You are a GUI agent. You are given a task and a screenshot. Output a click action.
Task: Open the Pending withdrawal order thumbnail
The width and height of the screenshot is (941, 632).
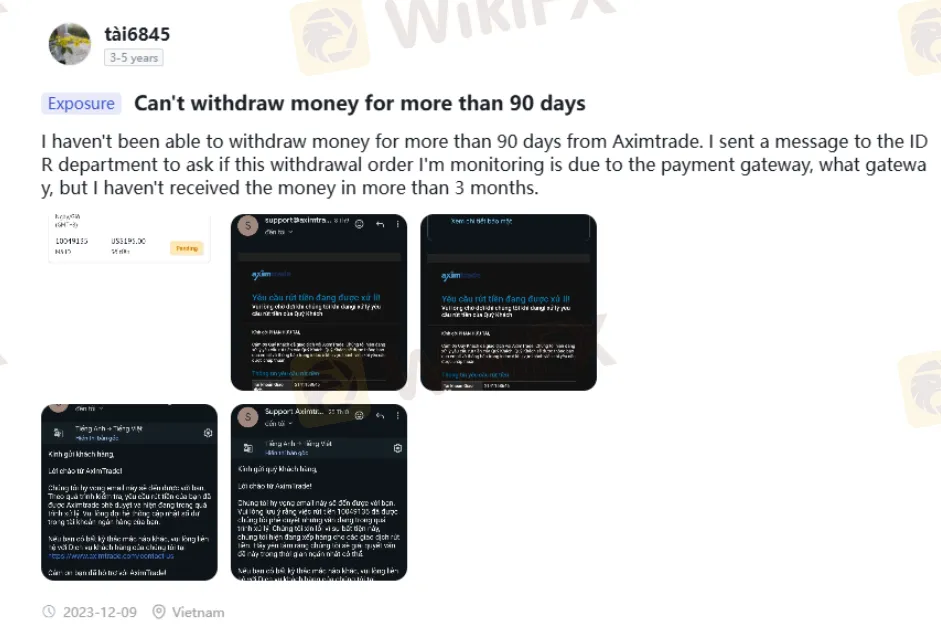[129, 238]
